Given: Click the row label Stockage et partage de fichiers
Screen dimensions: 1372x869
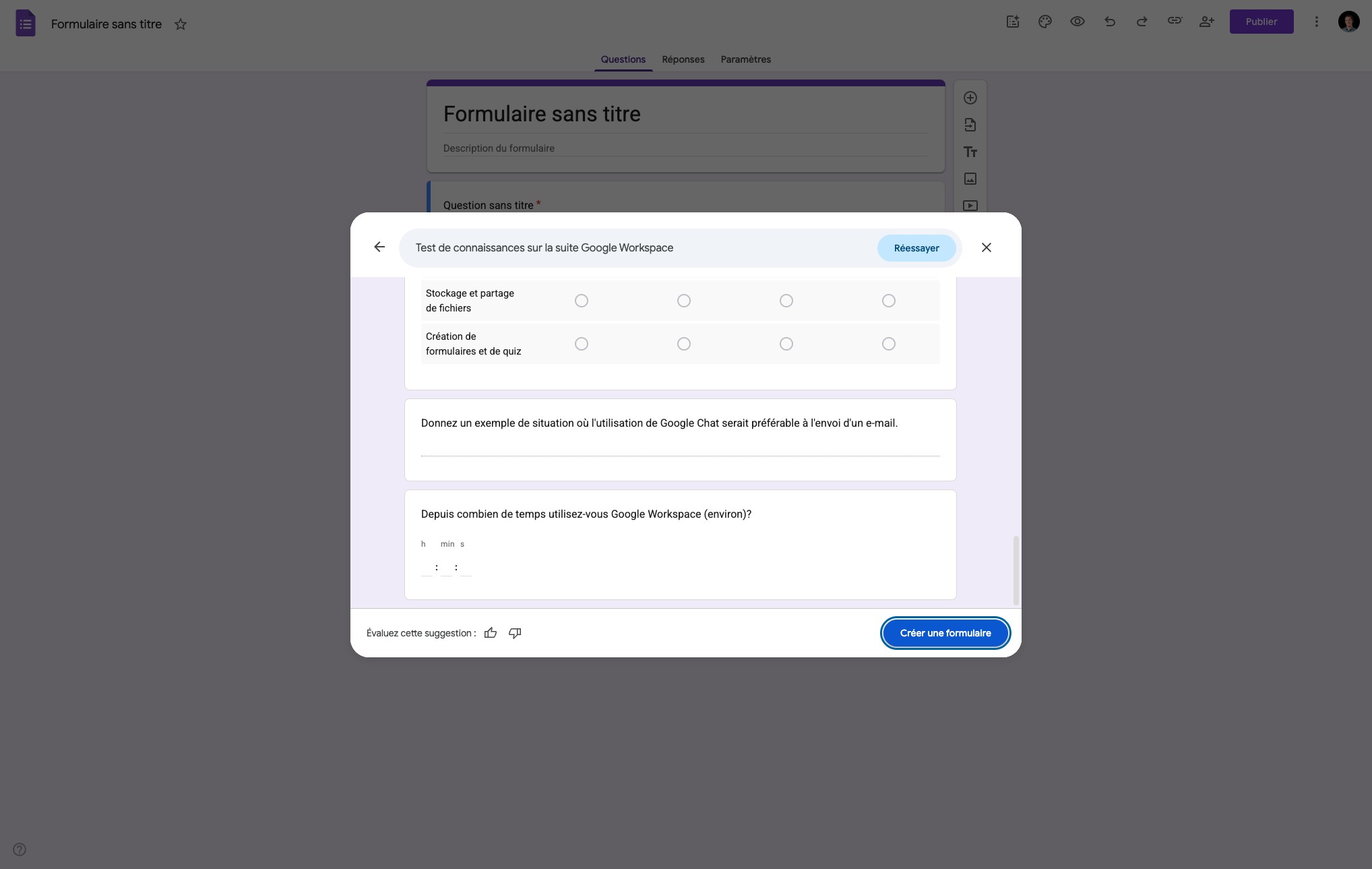Looking at the screenshot, I should (x=470, y=301).
